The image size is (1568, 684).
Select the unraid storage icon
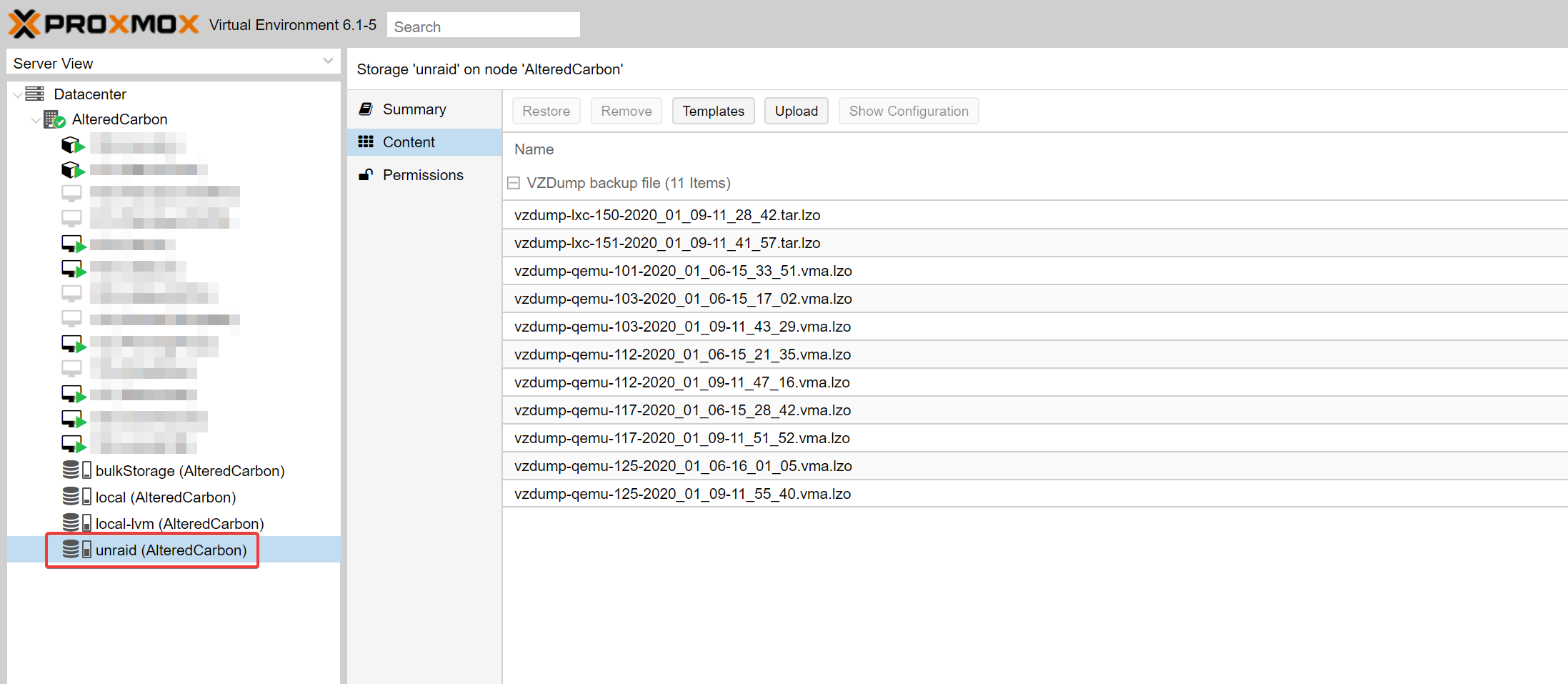click(x=76, y=550)
